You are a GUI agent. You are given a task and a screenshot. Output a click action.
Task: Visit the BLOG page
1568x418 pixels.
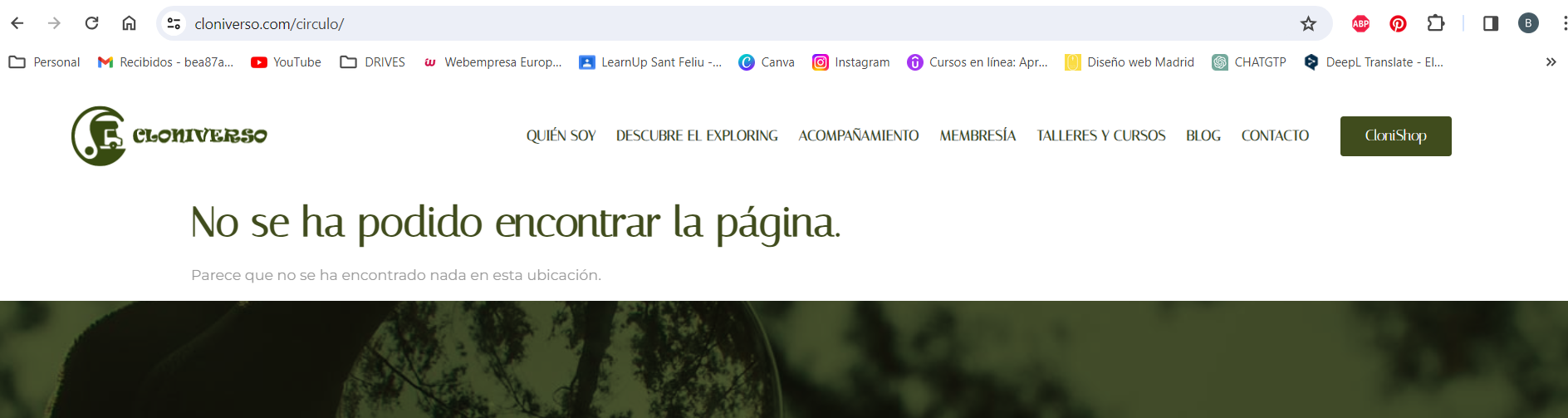point(1203,135)
